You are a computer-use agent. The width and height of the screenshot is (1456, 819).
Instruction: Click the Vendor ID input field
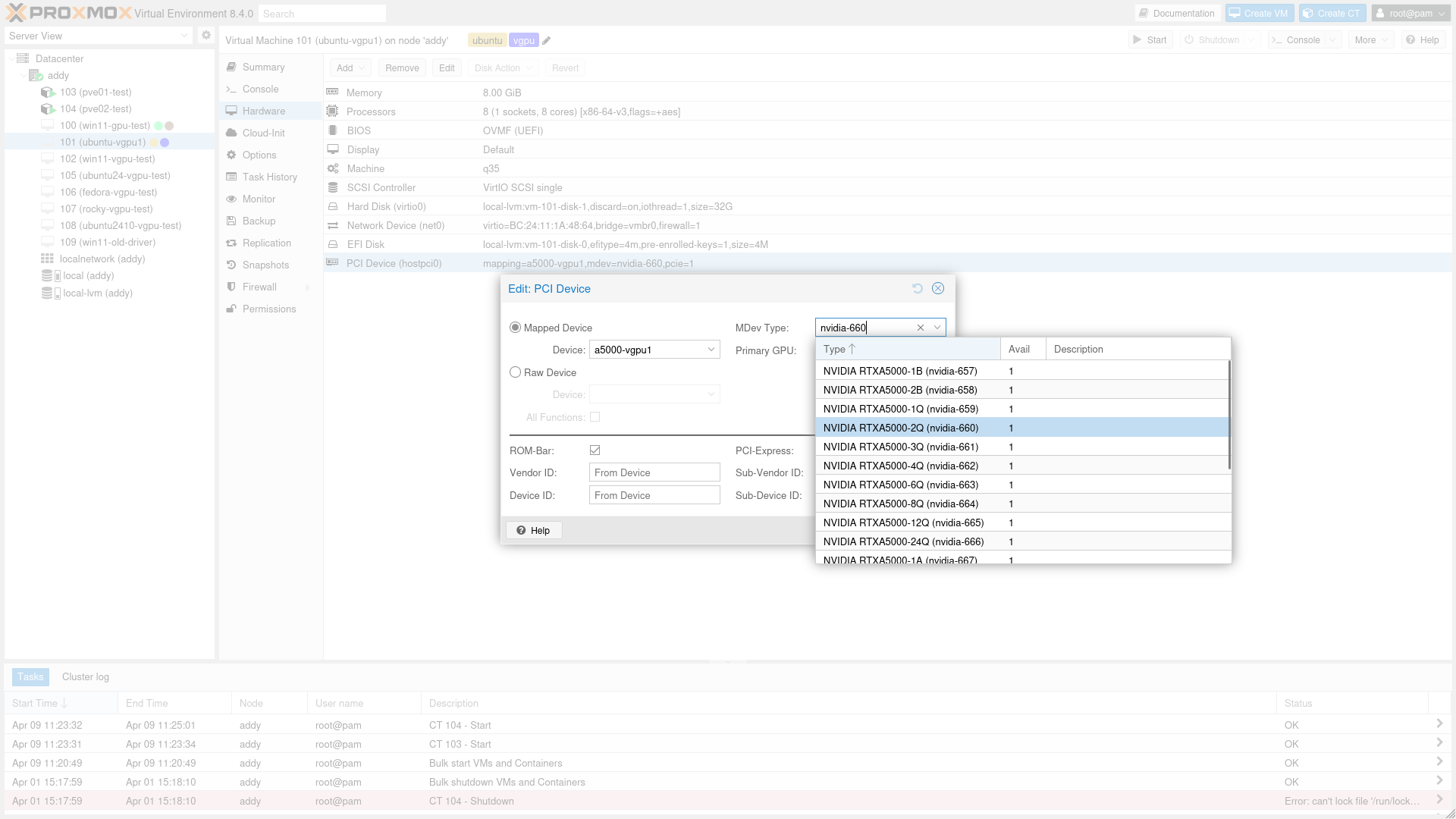[654, 472]
